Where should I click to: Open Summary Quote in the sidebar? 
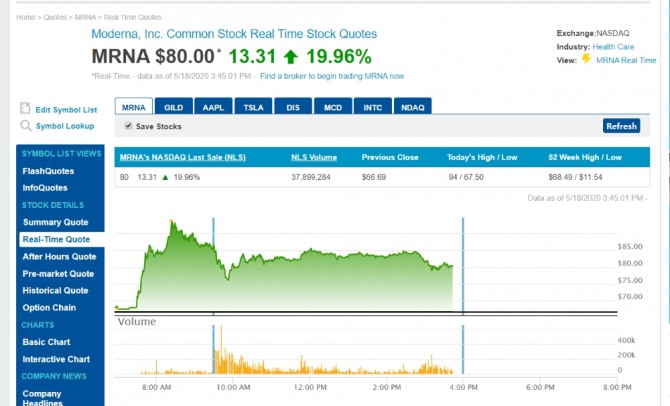click(x=56, y=222)
